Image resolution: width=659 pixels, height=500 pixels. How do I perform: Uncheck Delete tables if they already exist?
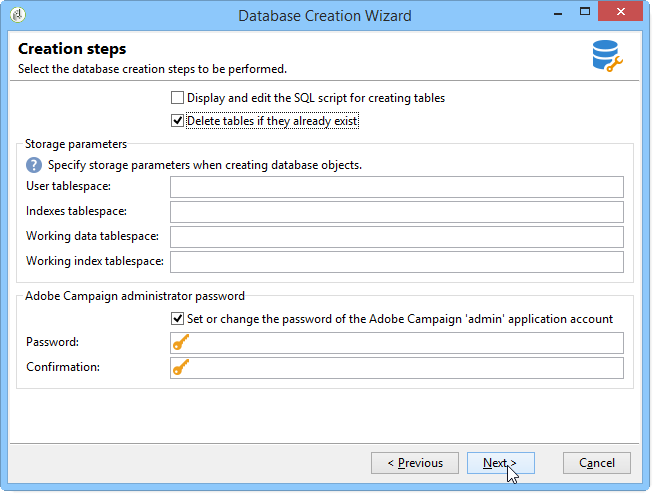pyautogui.click(x=177, y=121)
